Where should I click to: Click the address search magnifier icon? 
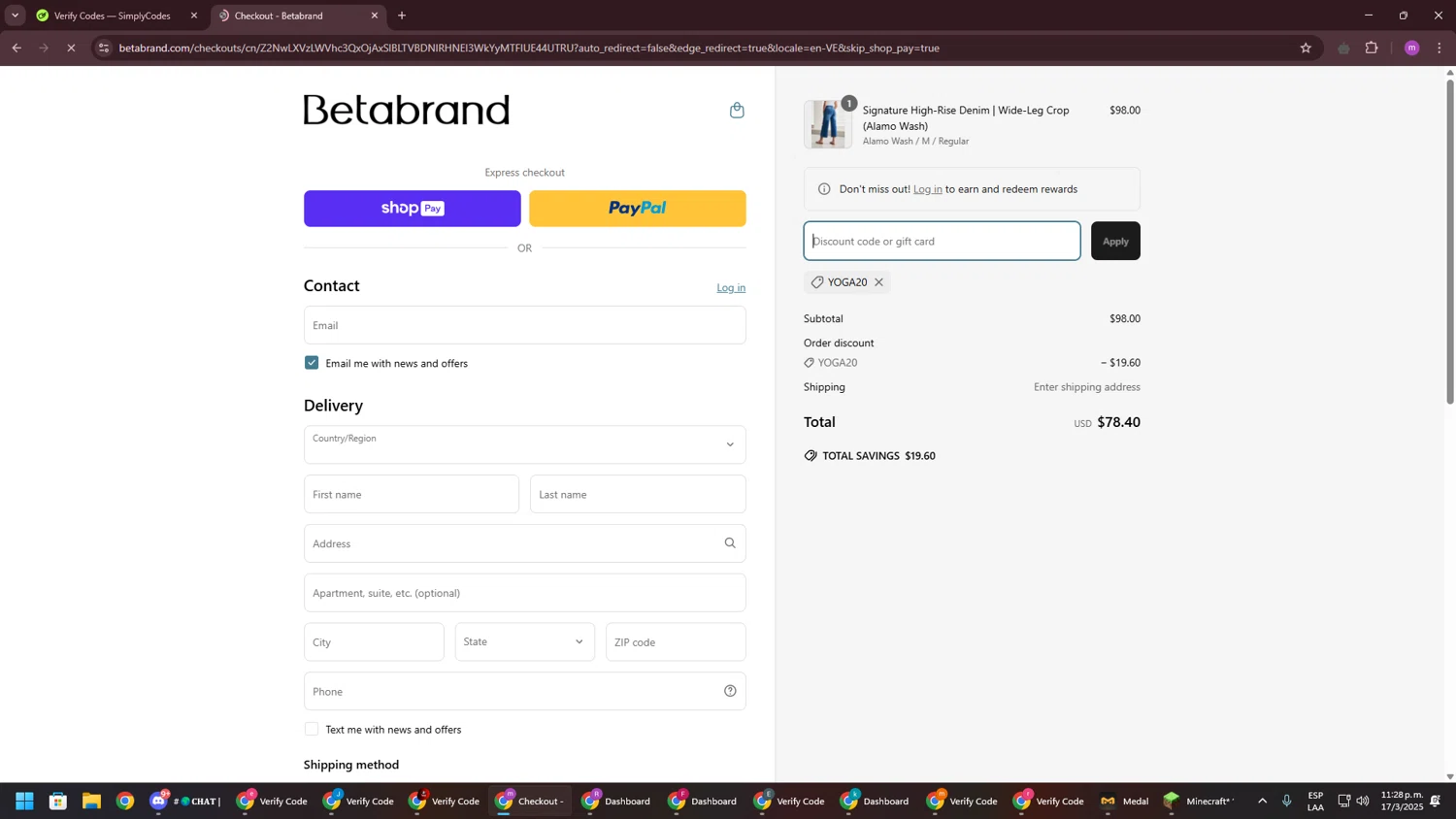[x=730, y=543]
